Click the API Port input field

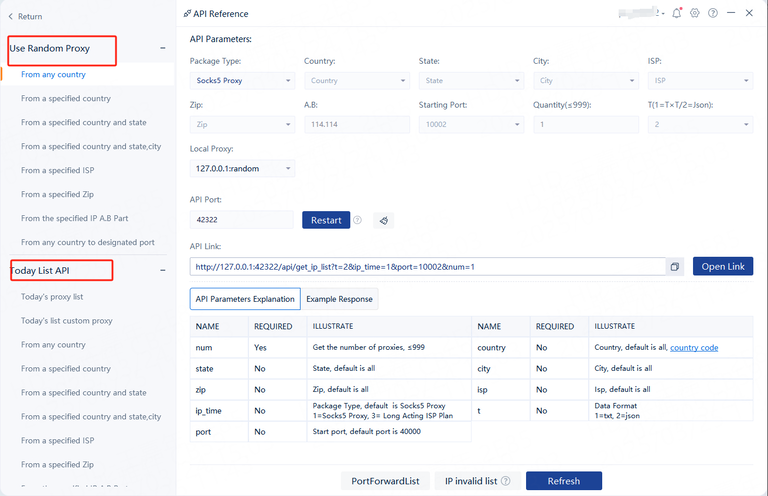[242, 220]
